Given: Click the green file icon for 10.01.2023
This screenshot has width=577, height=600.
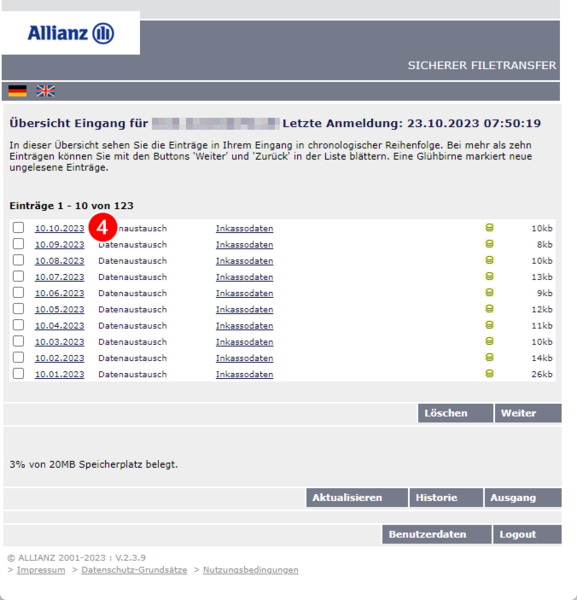Looking at the screenshot, I should click(x=489, y=373).
